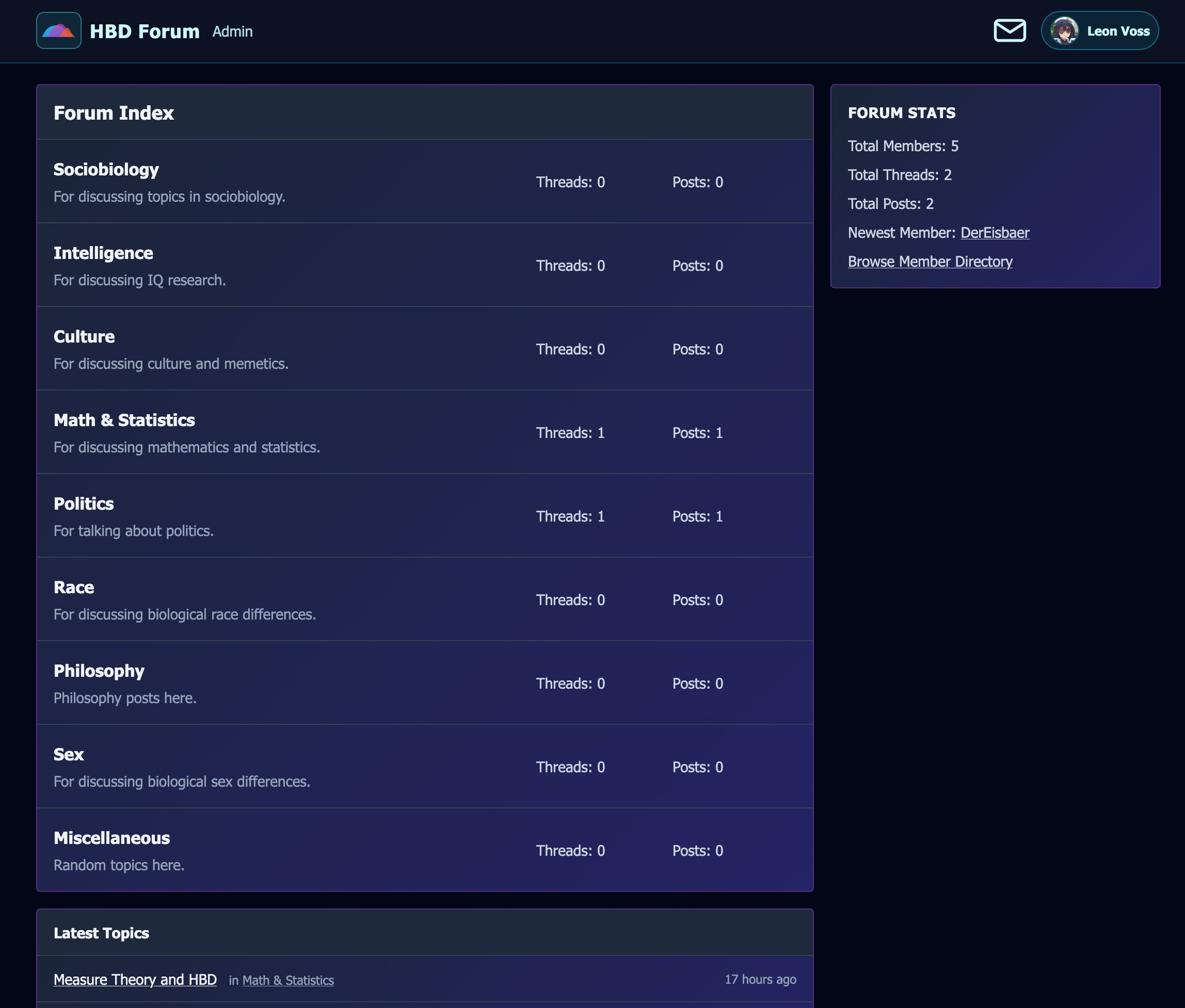Open the Miscellaneous forum
Viewport: 1185px width, 1008px height.
tap(111, 838)
